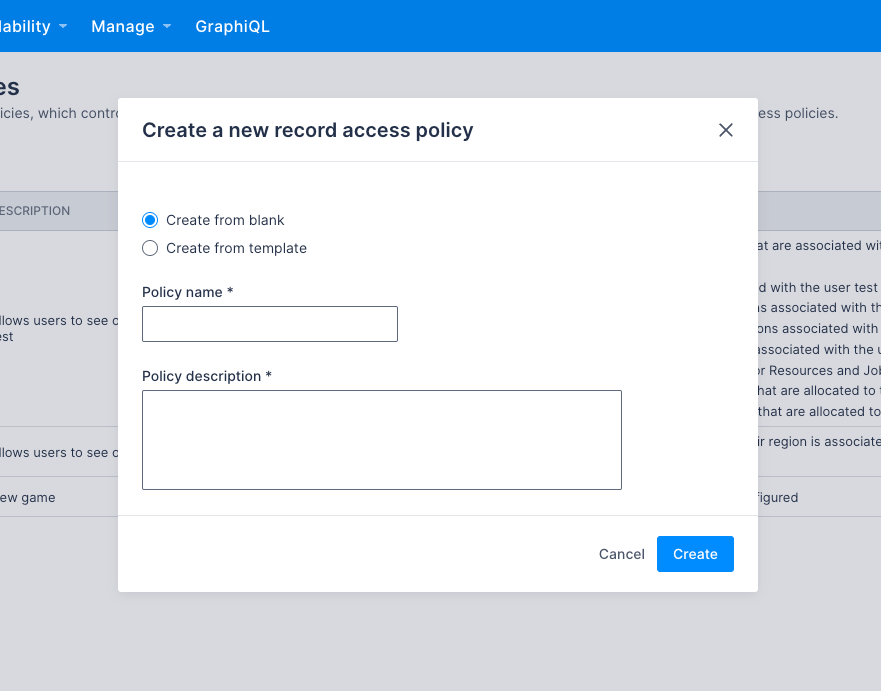Image resolution: width=881 pixels, height=691 pixels.
Task: Expand the Availability navigation dropdown
Action: pos(30,26)
